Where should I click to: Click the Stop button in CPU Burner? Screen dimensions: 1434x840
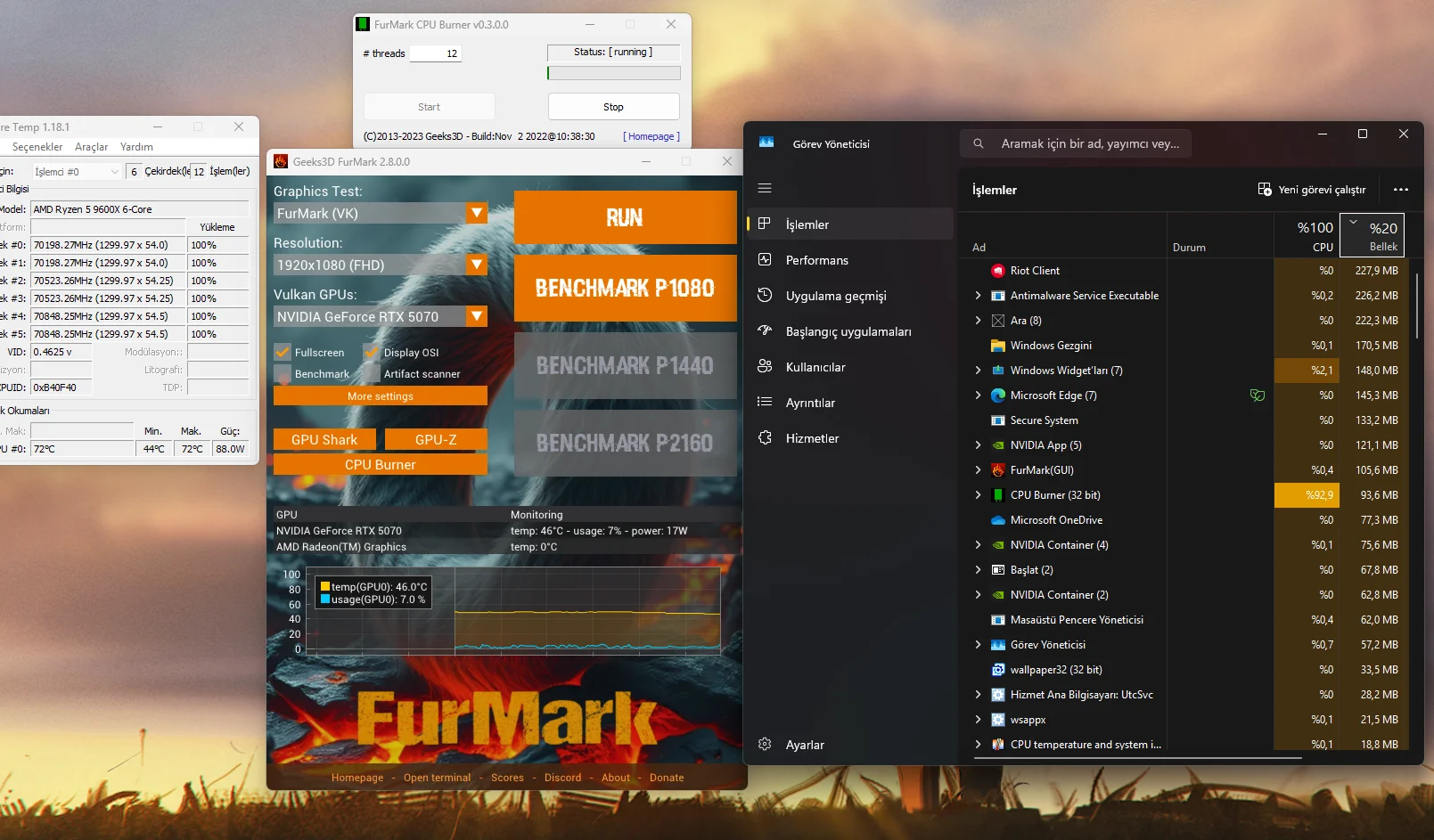point(613,107)
